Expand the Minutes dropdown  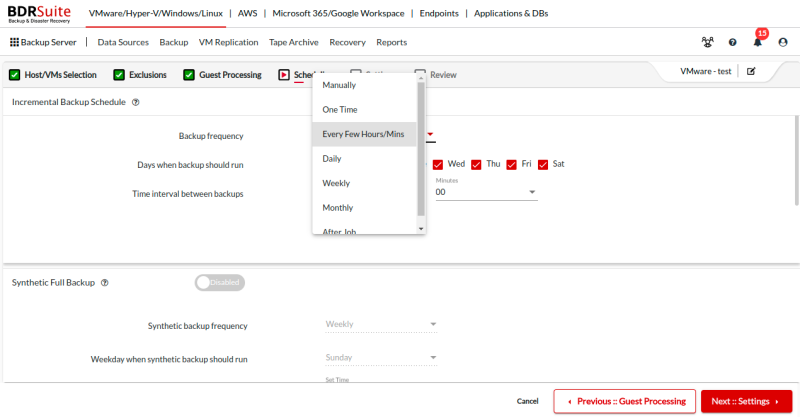tap(532, 192)
